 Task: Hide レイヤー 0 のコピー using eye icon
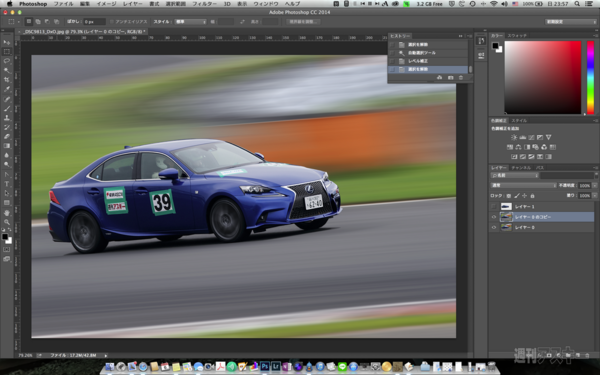click(x=494, y=217)
